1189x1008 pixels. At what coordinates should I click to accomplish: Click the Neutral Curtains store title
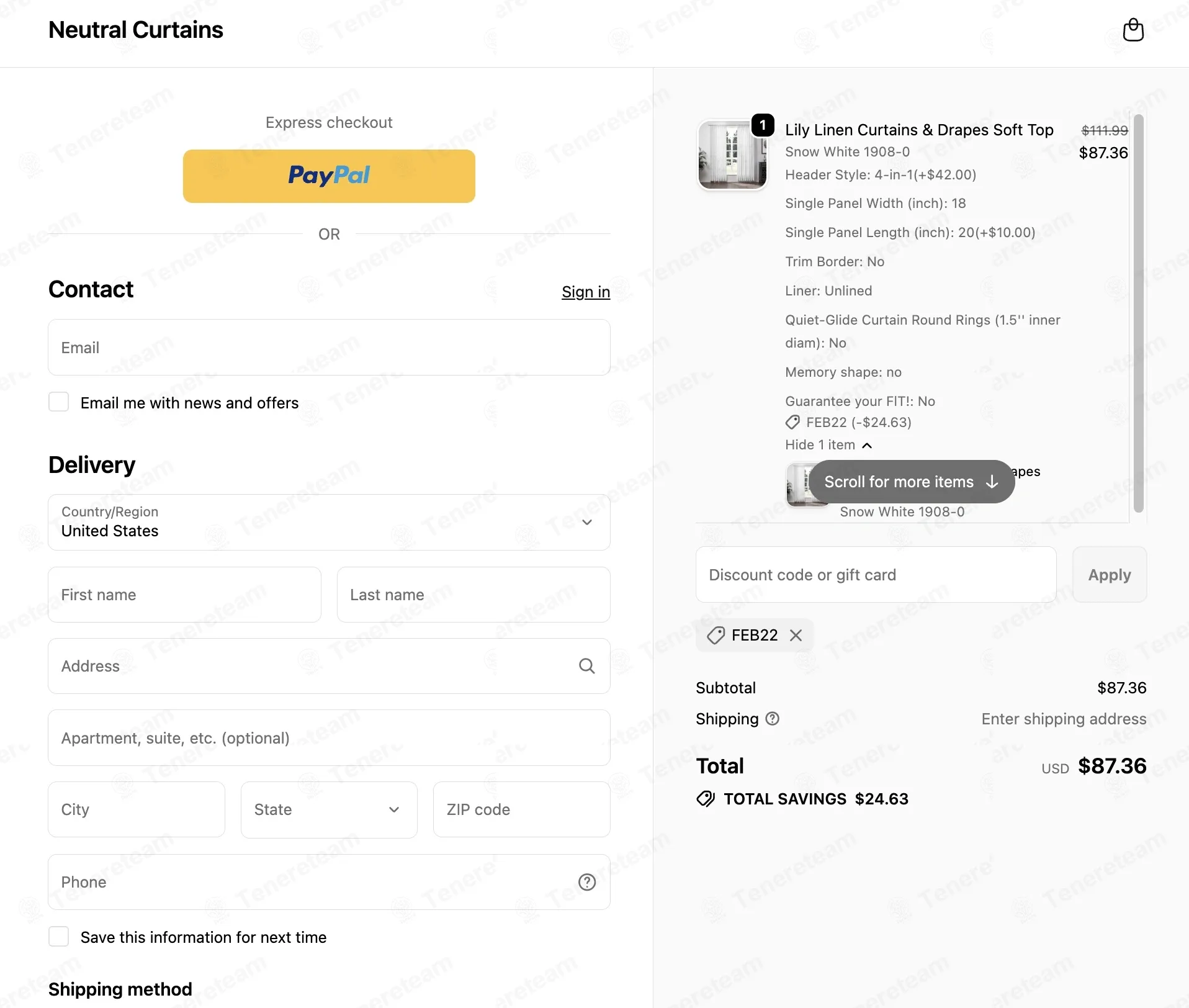[x=136, y=30]
